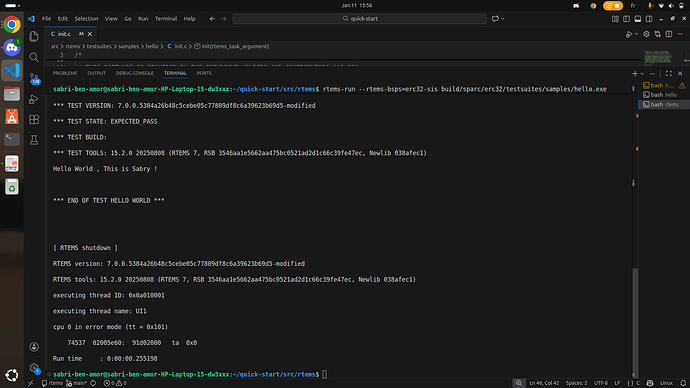Go forward with the right arrow
Screen dimensions: 690x388
(224, 19)
